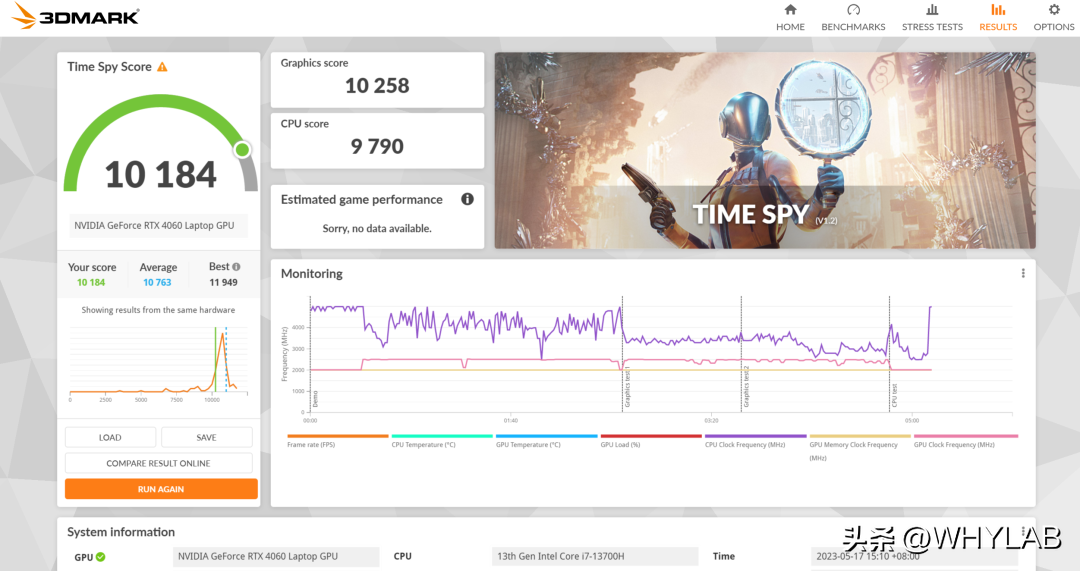Open the Monitoring three-dot options menu
The height and width of the screenshot is (571, 1080).
click(x=1023, y=273)
